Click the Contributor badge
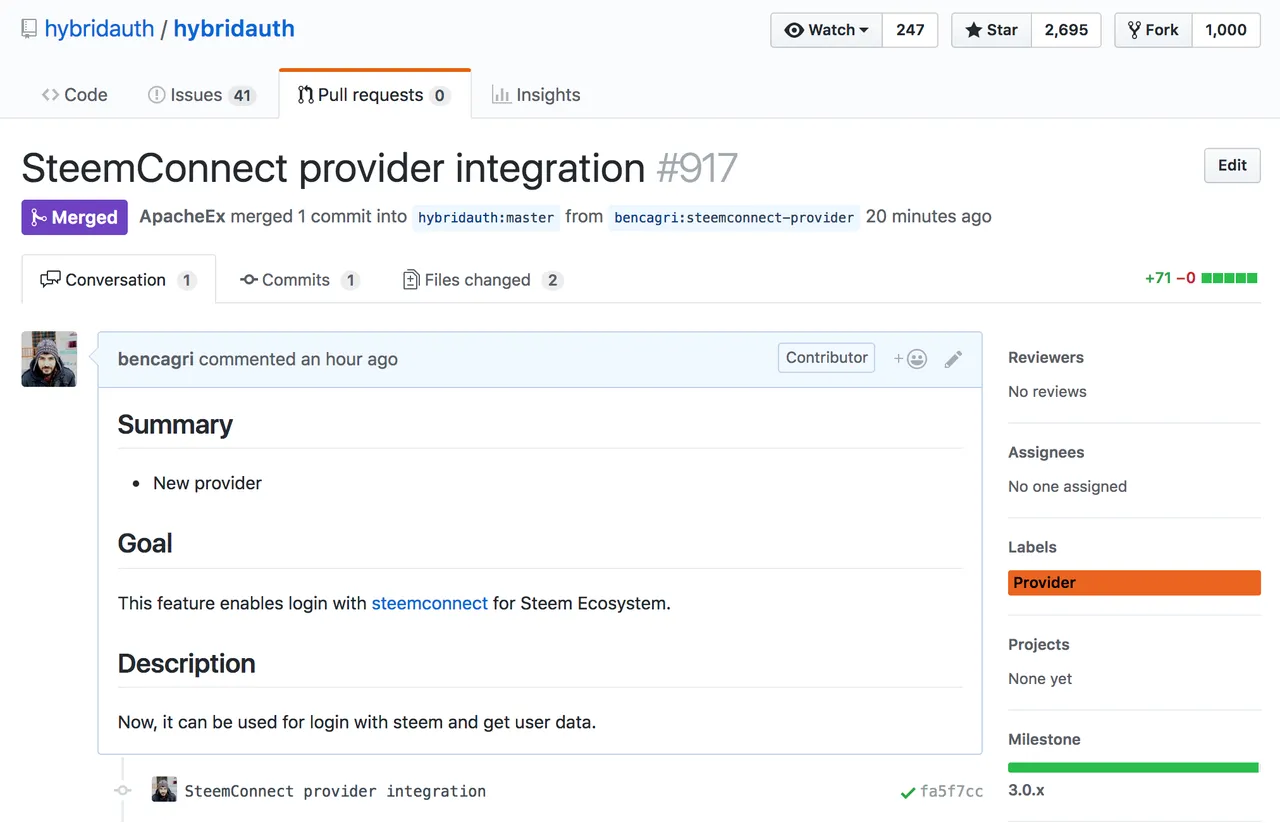Image resolution: width=1280 pixels, height=823 pixels. coord(826,358)
